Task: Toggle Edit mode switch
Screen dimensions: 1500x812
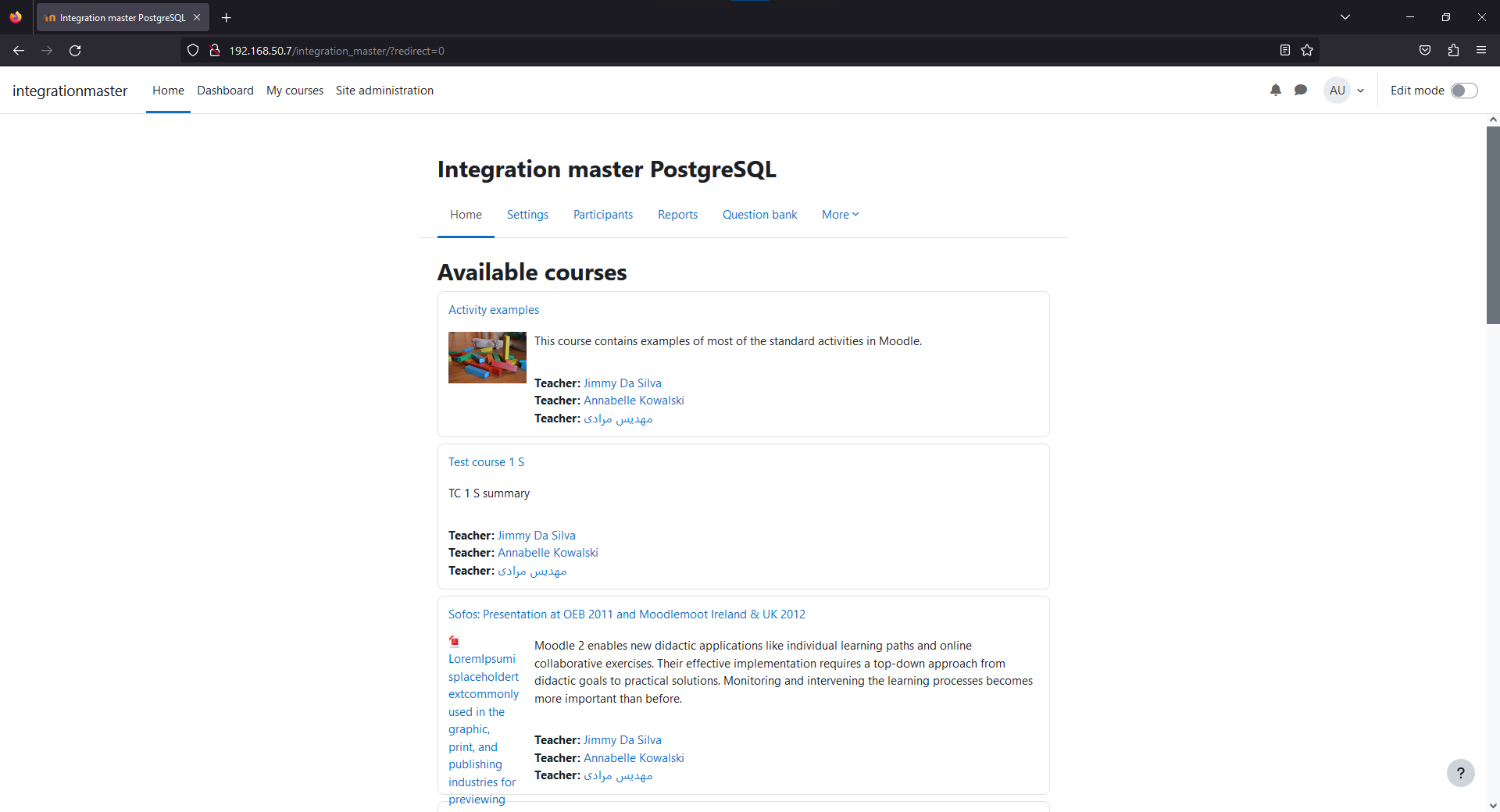Action: [1464, 91]
